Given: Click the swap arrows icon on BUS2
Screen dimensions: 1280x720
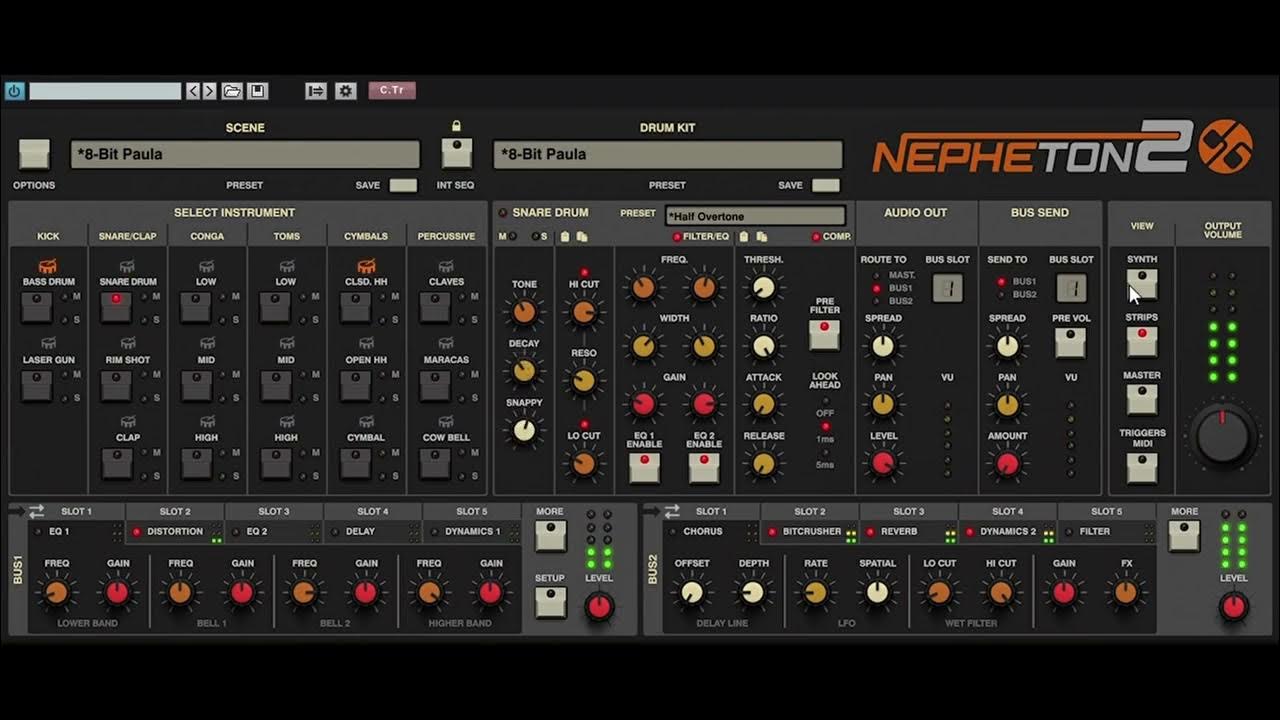Looking at the screenshot, I should tap(672, 511).
